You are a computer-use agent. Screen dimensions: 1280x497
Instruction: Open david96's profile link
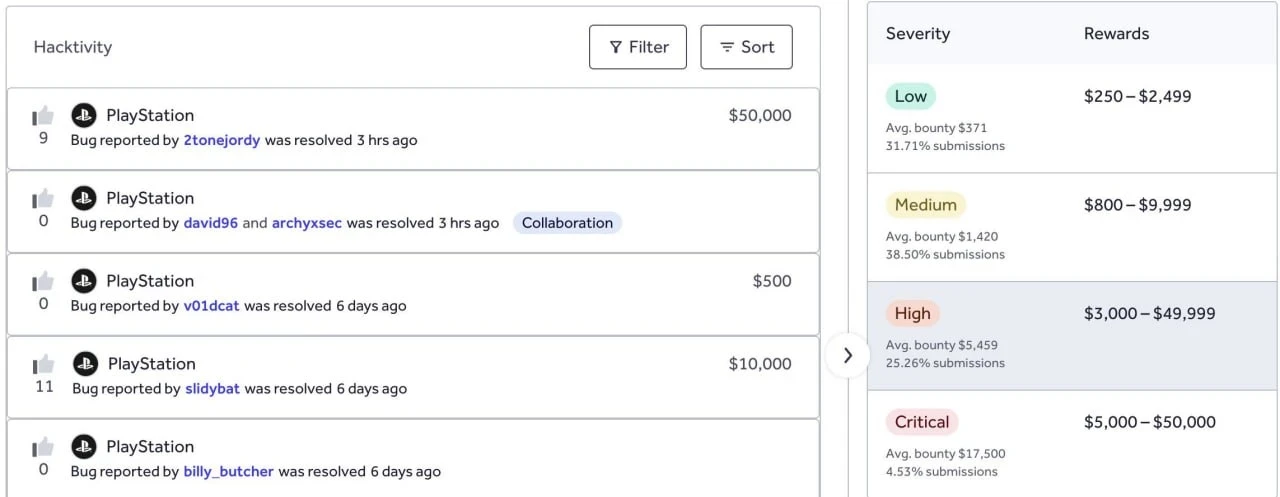click(211, 223)
